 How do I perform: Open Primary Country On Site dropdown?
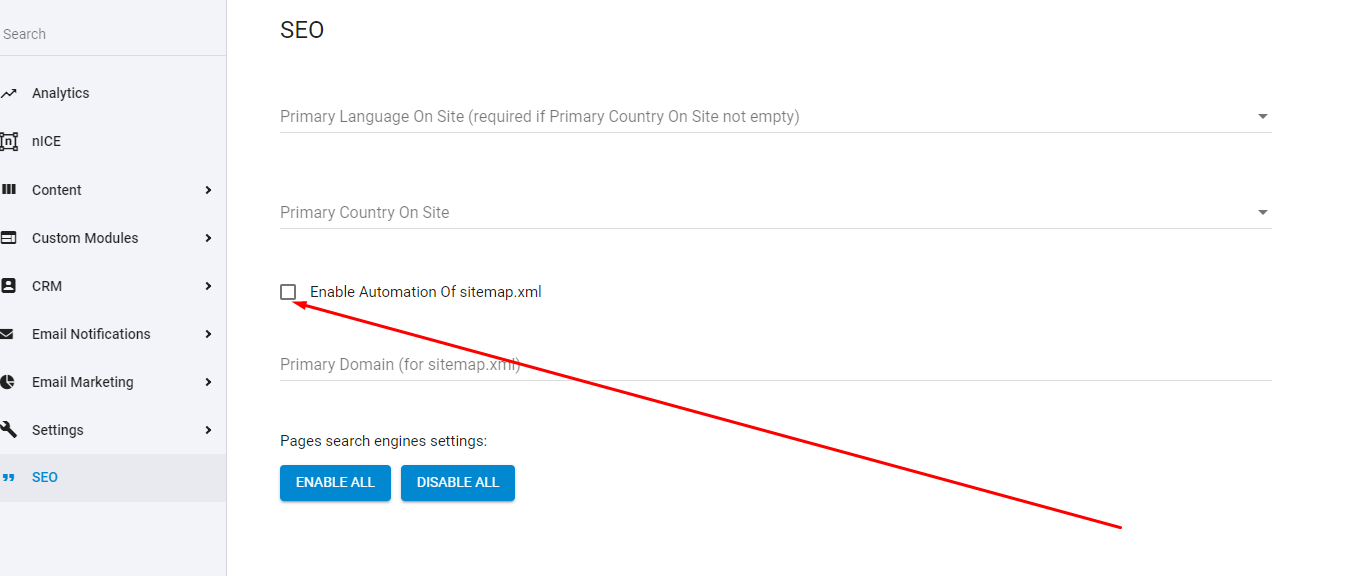point(776,212)
